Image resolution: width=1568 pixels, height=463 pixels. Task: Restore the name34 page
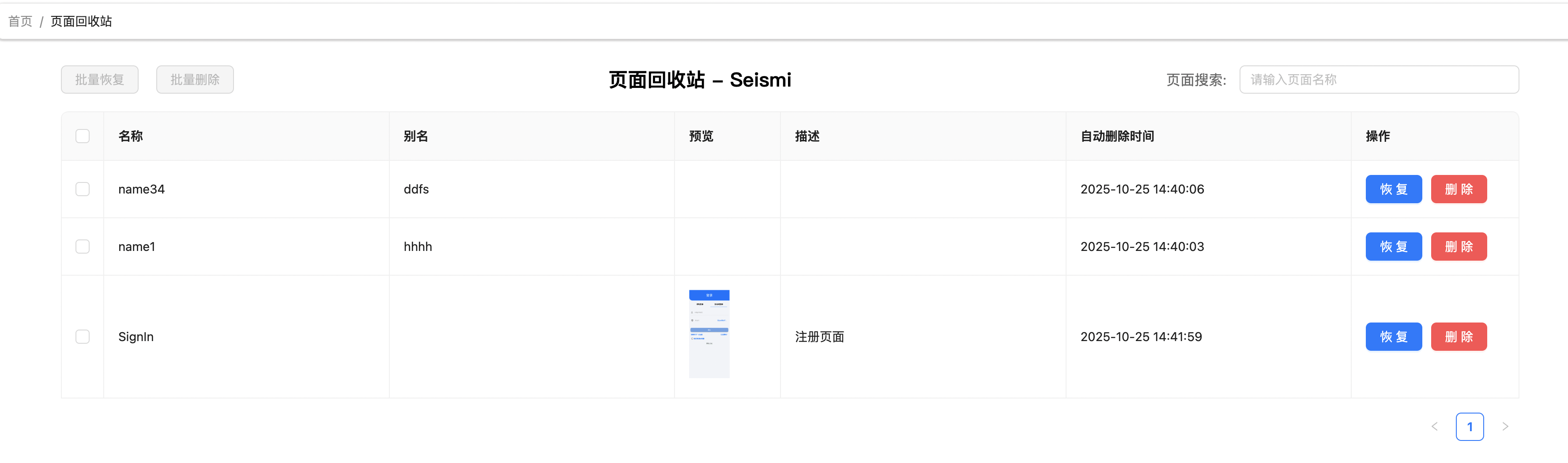(x=1393, y=189)
